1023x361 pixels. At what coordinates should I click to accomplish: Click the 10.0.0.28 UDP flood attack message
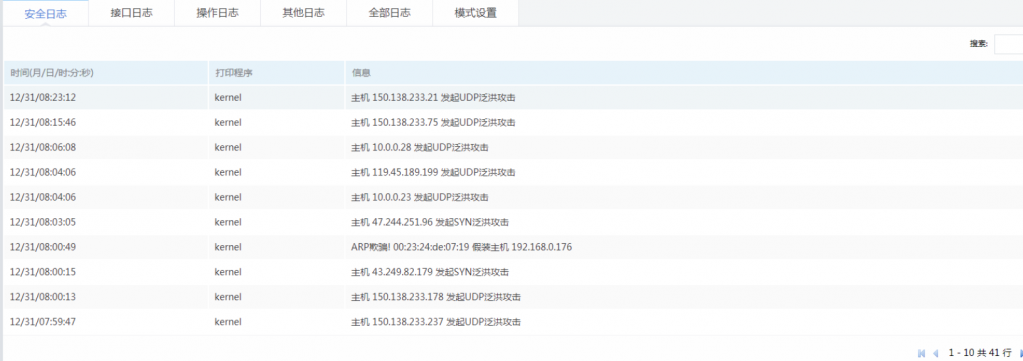pyautogui.click(x=420, y=148)
